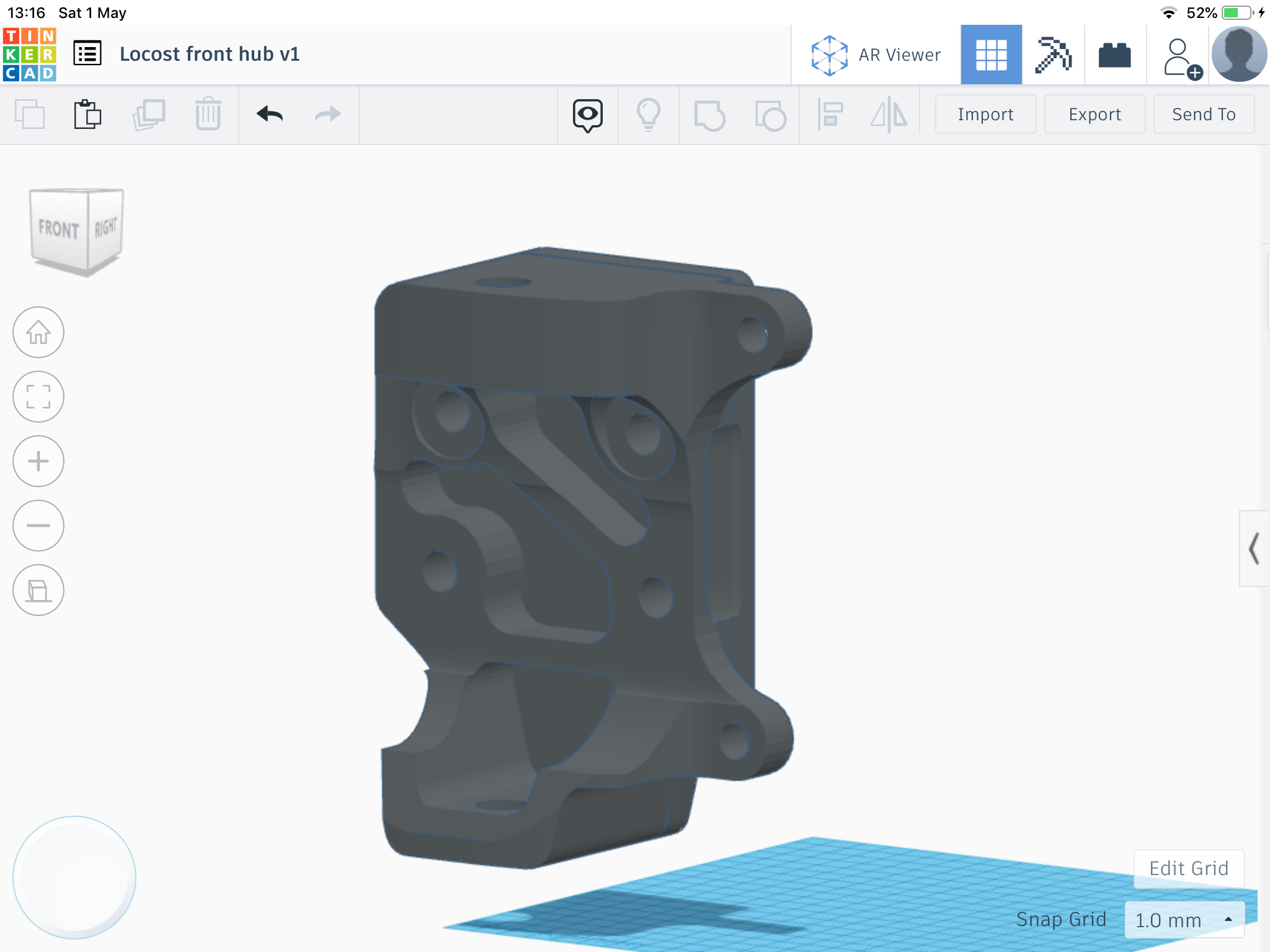This screenshot has height=952, width=1270.
Task: Undo the last action
Action: (x=270, y=114)
